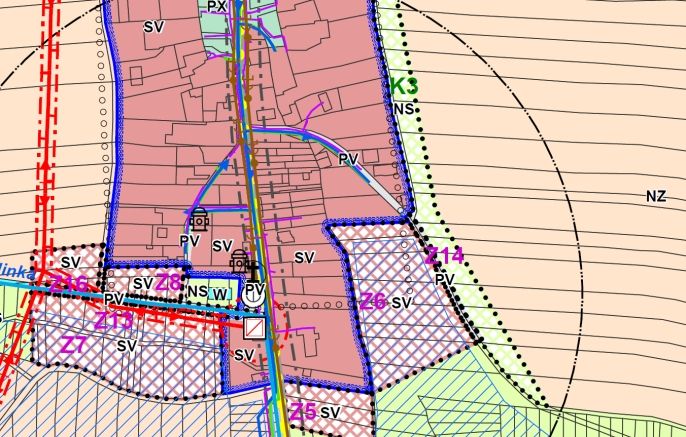
Task: Click the white circle symbol under the PV label
Action: [253, 297]
